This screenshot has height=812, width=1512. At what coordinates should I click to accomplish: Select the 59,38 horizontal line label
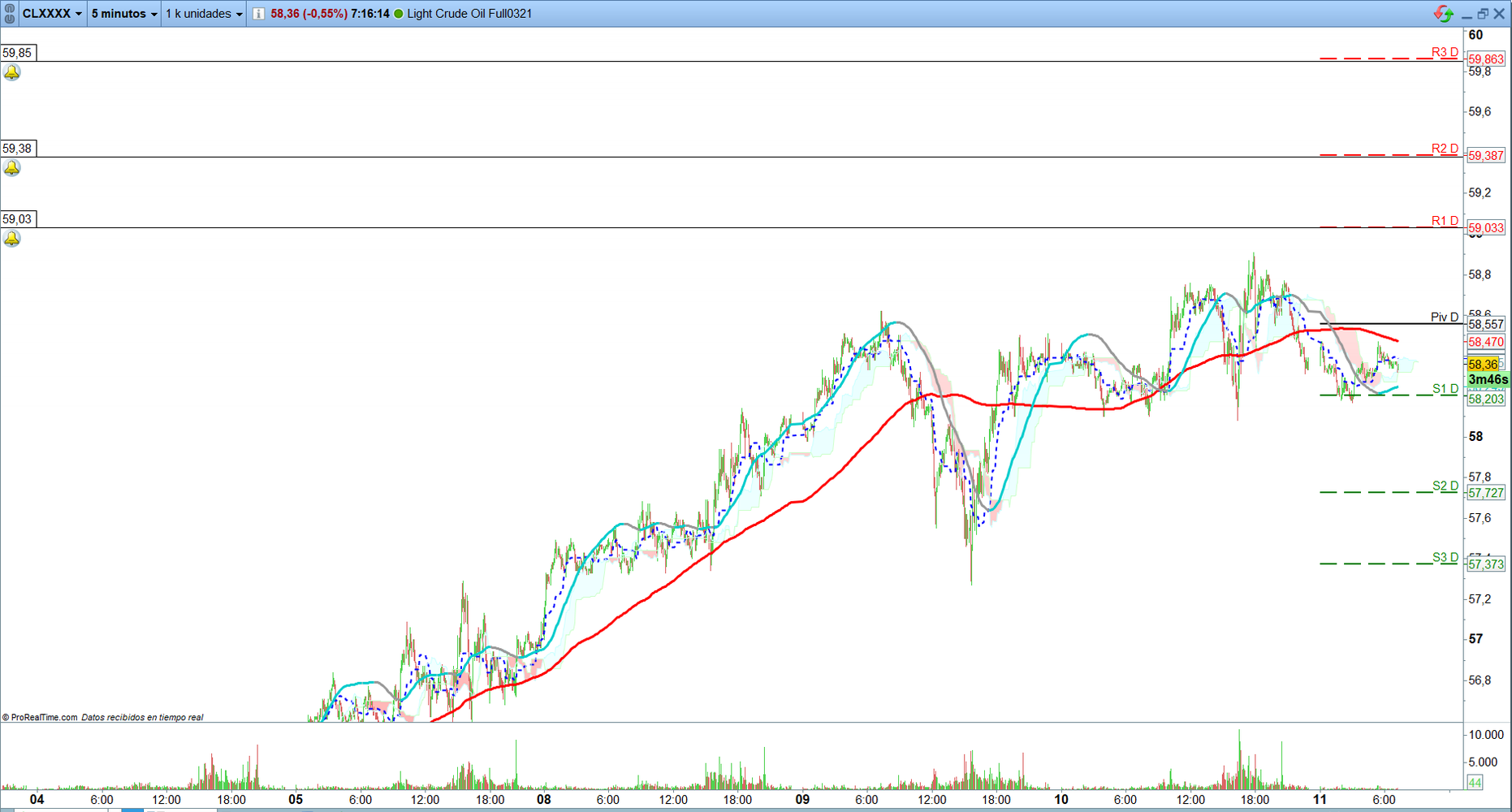(x=17, y=149)
